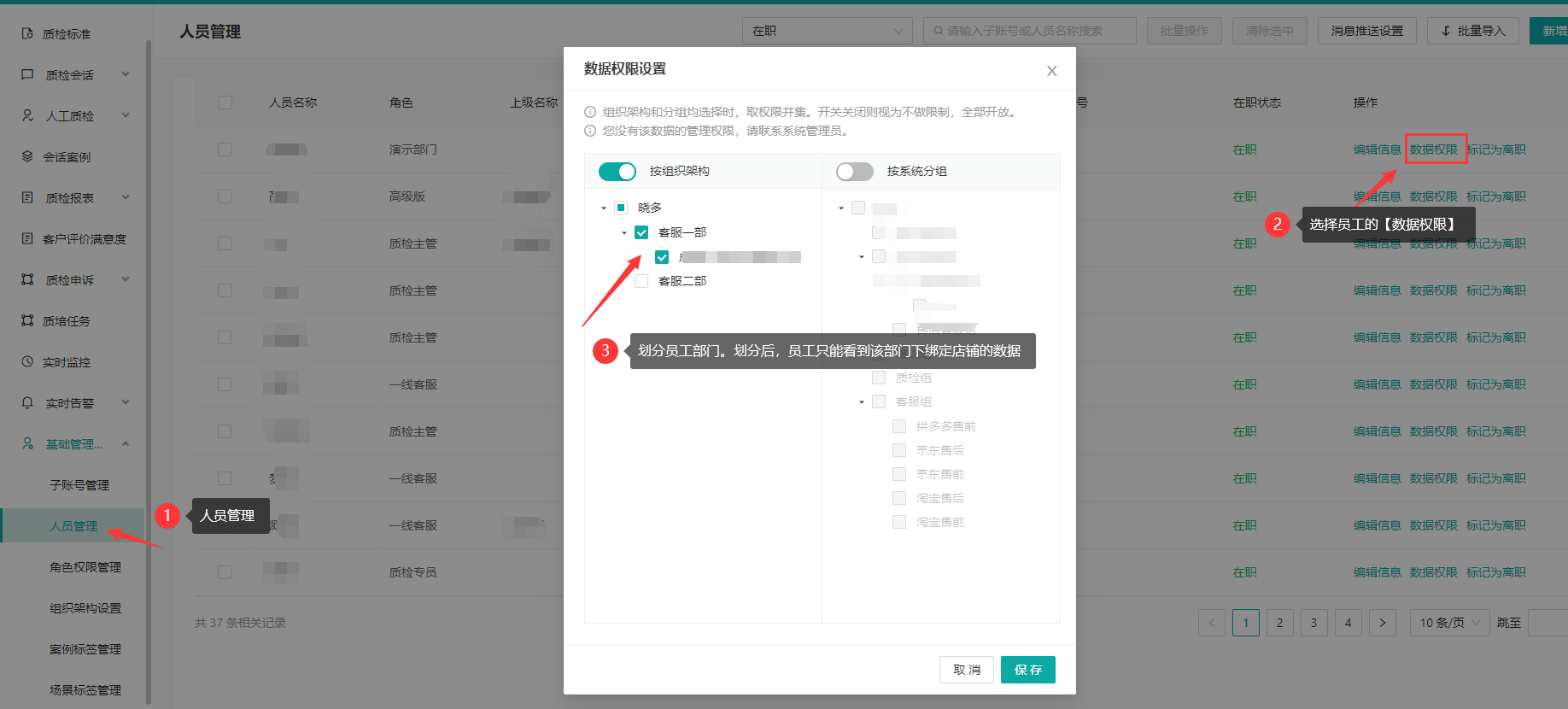The image size is (1568, 709).
Task: Click the 批量操作 button
Action: 1185,31
